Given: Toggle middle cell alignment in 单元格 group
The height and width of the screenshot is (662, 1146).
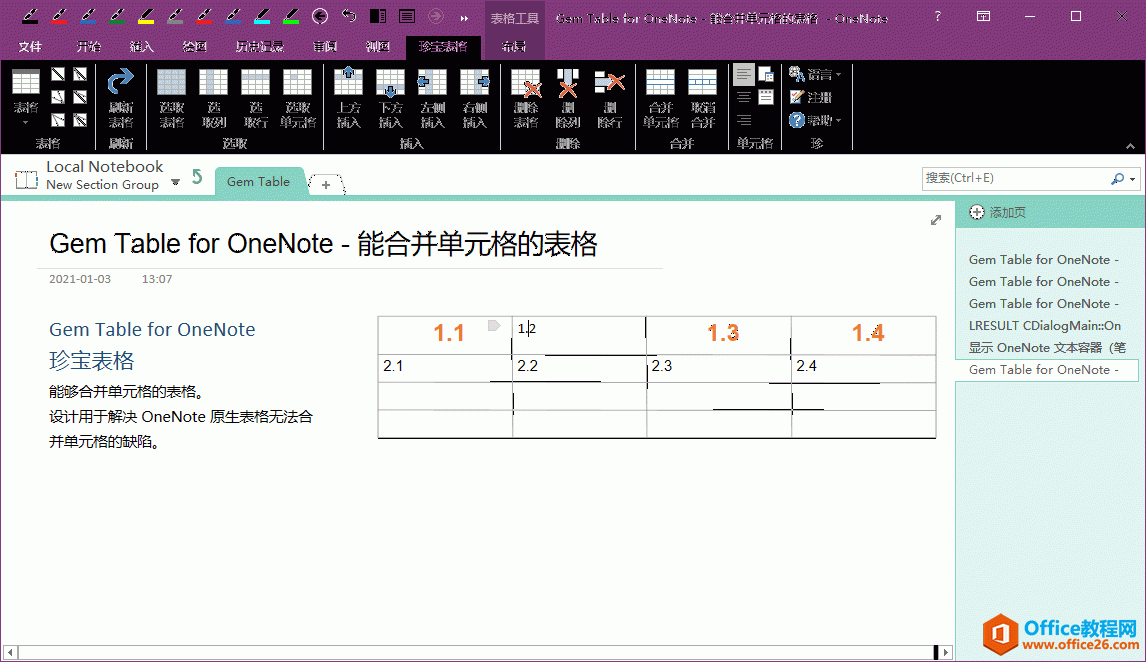Looking at the screenshot, I should [742, 95].
